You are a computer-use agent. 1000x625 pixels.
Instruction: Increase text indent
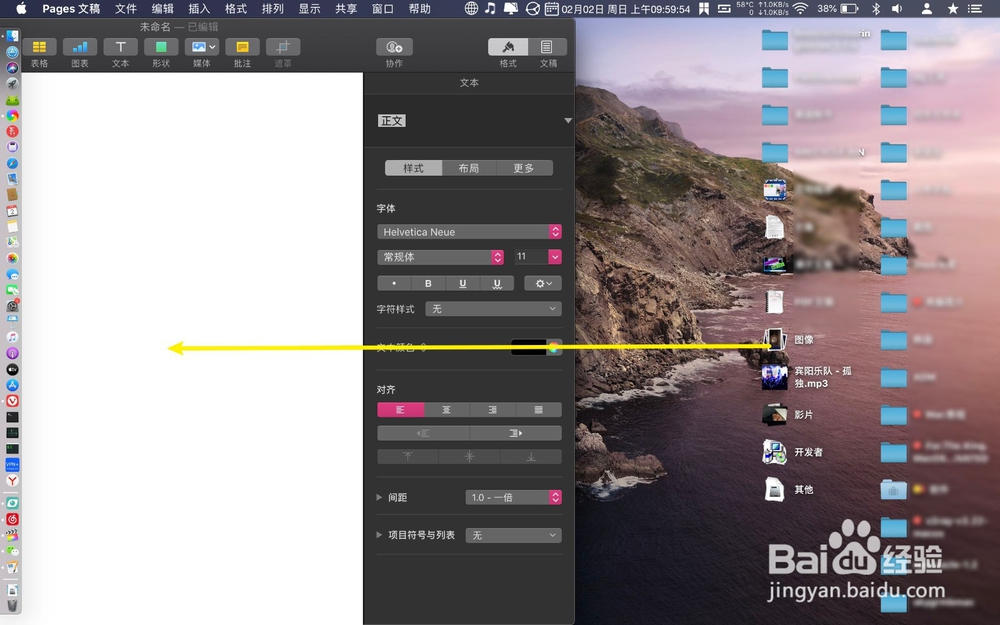click(516, 433)
